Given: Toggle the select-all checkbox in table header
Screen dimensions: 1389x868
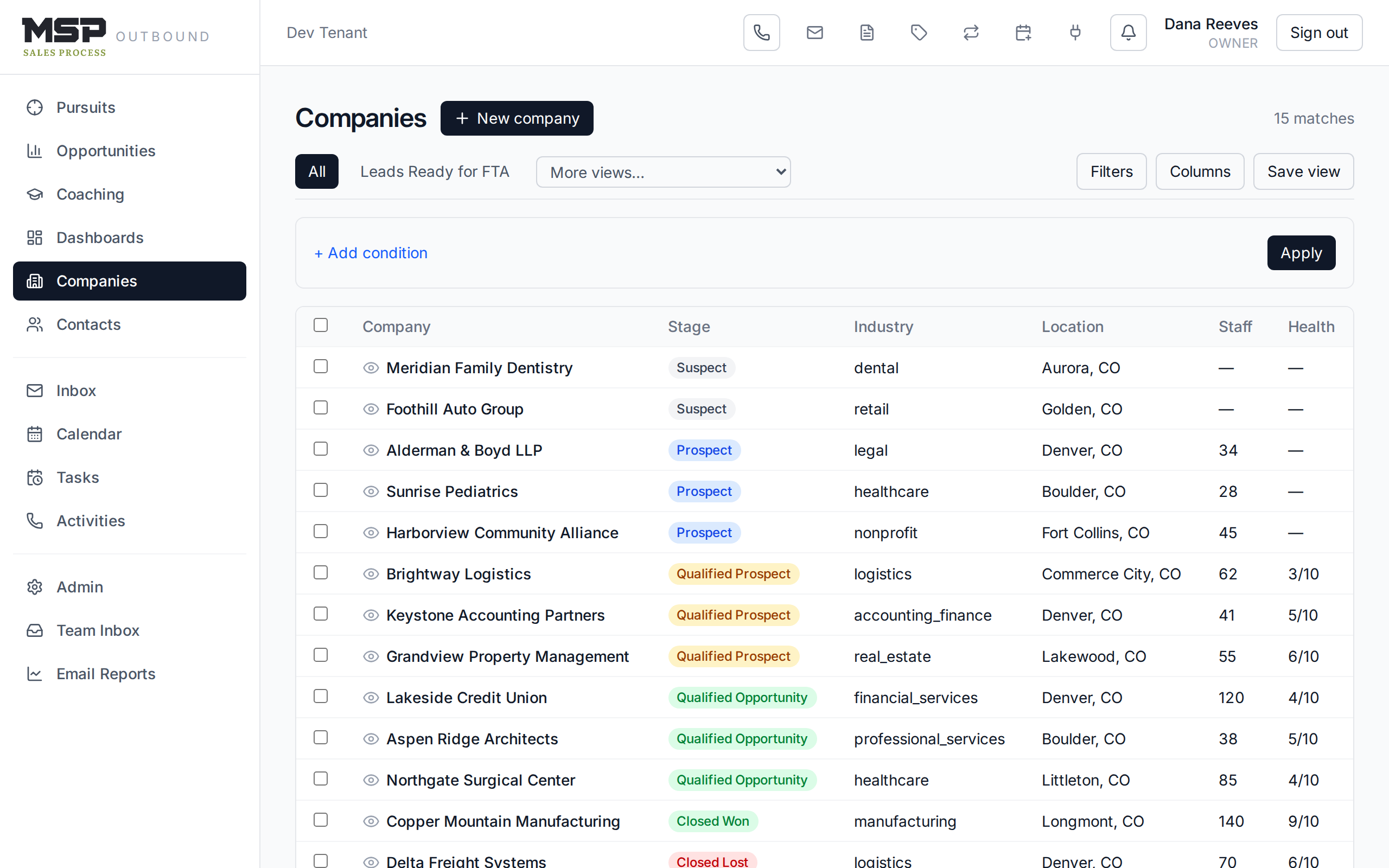Looking at the screenshot, I should (320, 325).
